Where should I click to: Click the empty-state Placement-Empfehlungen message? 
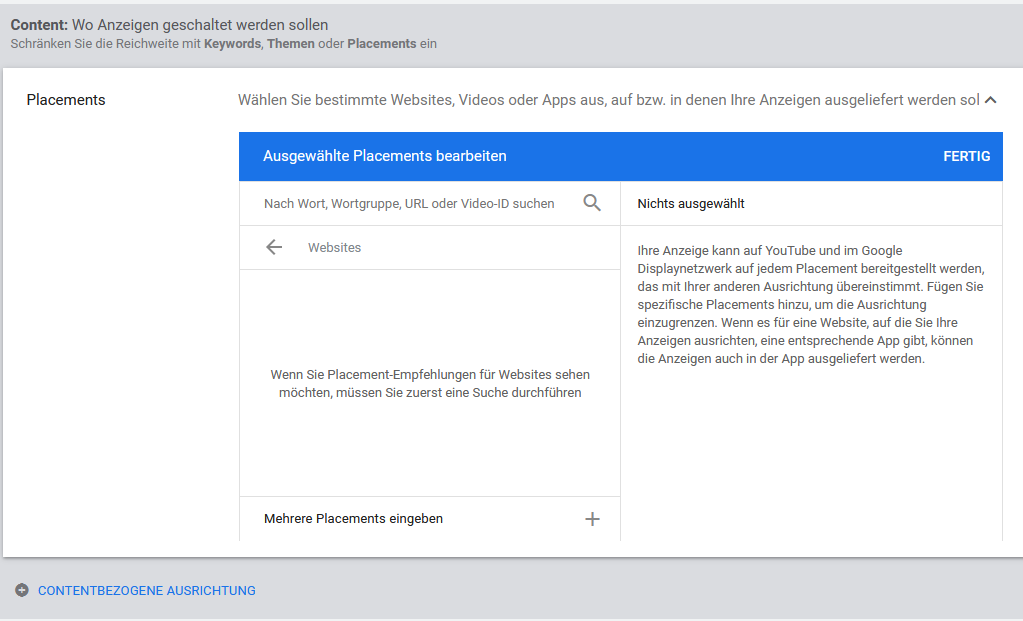pyautogui.click(x=430, y=383)
